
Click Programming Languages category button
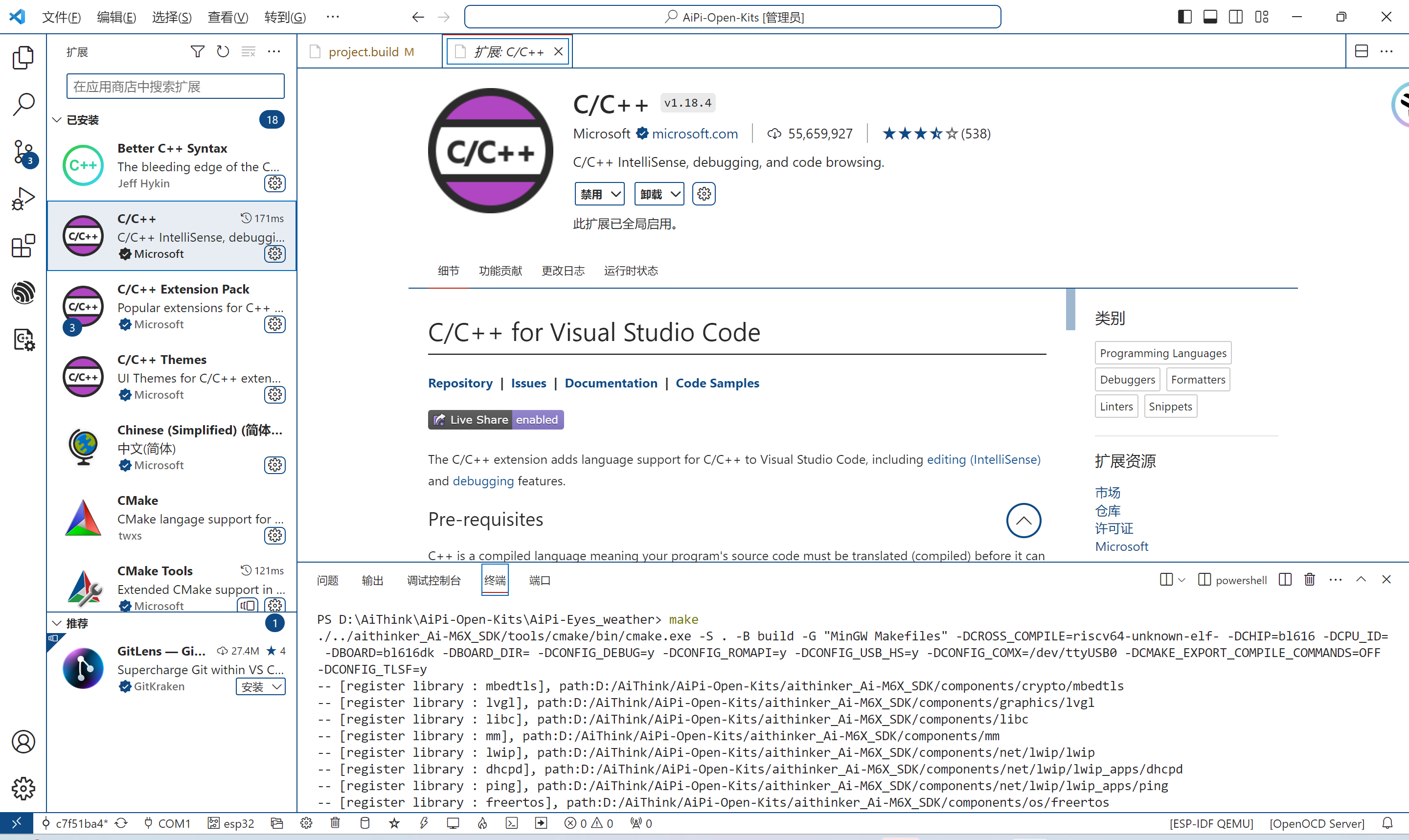(x=1163, y=353)
